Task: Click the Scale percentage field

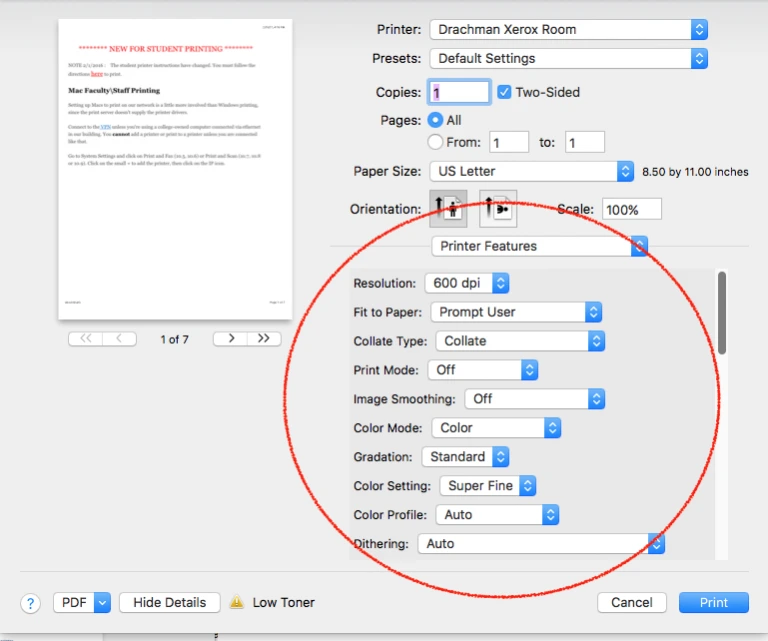Action: click(632, 209)
